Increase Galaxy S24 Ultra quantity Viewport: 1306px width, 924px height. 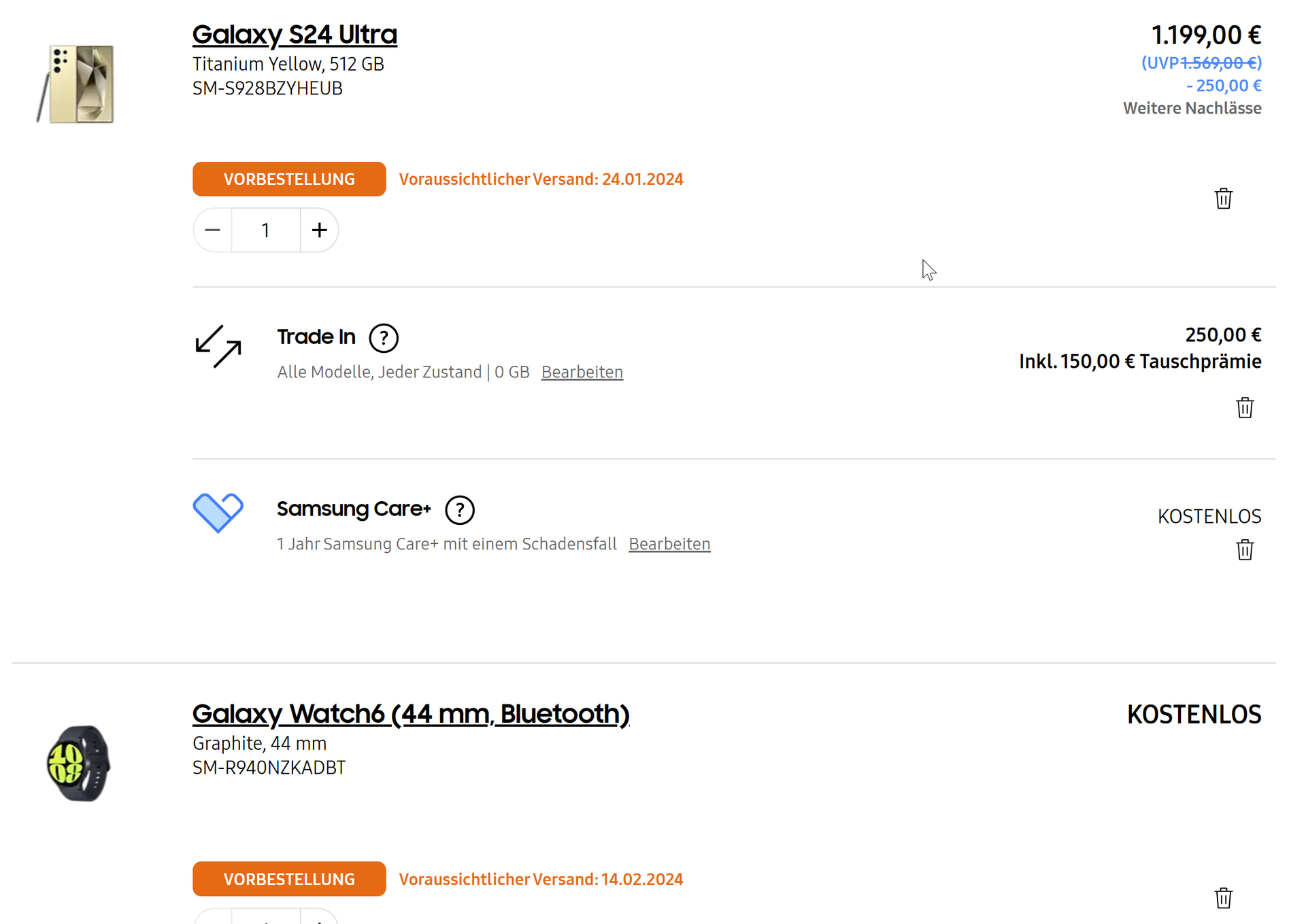pyautogui.click(x=319, y=230)
